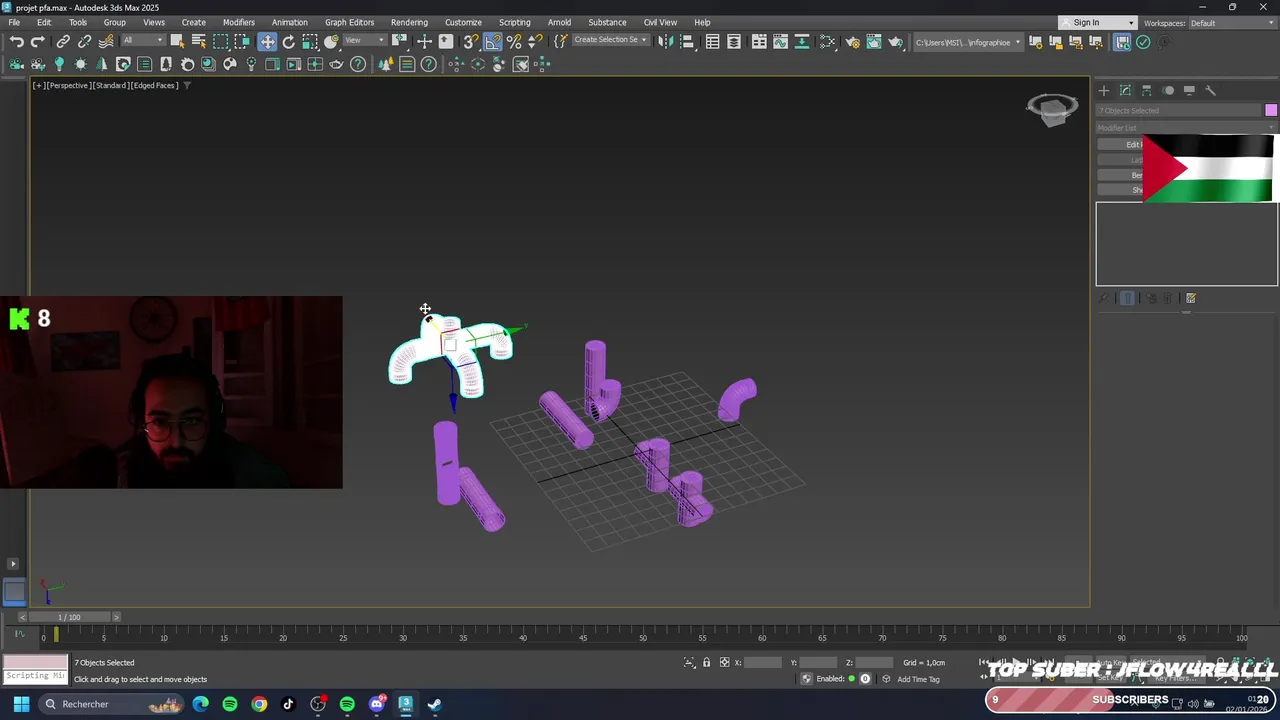Click the time slider next frame arrow
The width and height of the screenshot is (1280, 720).
(116, 617)
